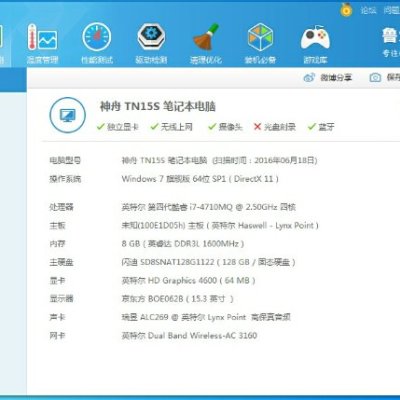Click the 微博分享 share link

point(336,78)
